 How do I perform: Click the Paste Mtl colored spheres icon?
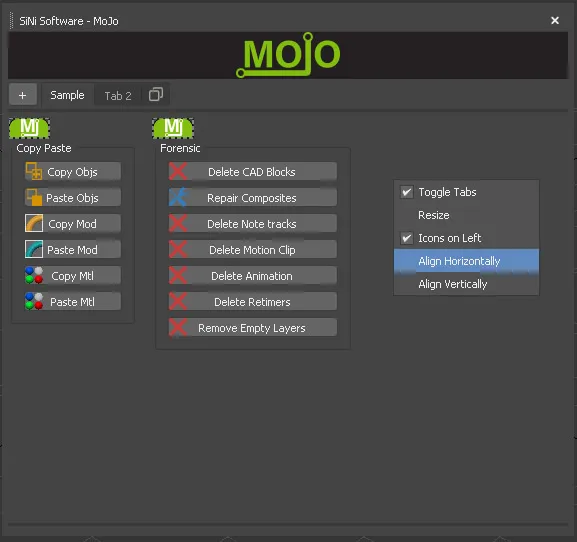click(x=34, y=301)
